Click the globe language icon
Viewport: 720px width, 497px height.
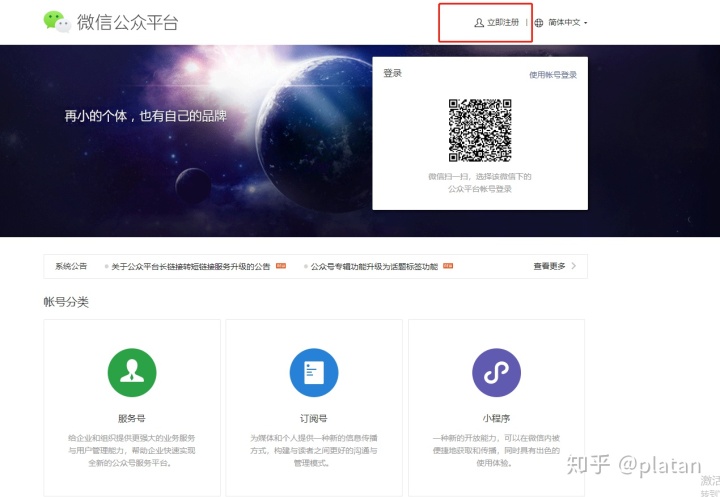coord(539,23)
